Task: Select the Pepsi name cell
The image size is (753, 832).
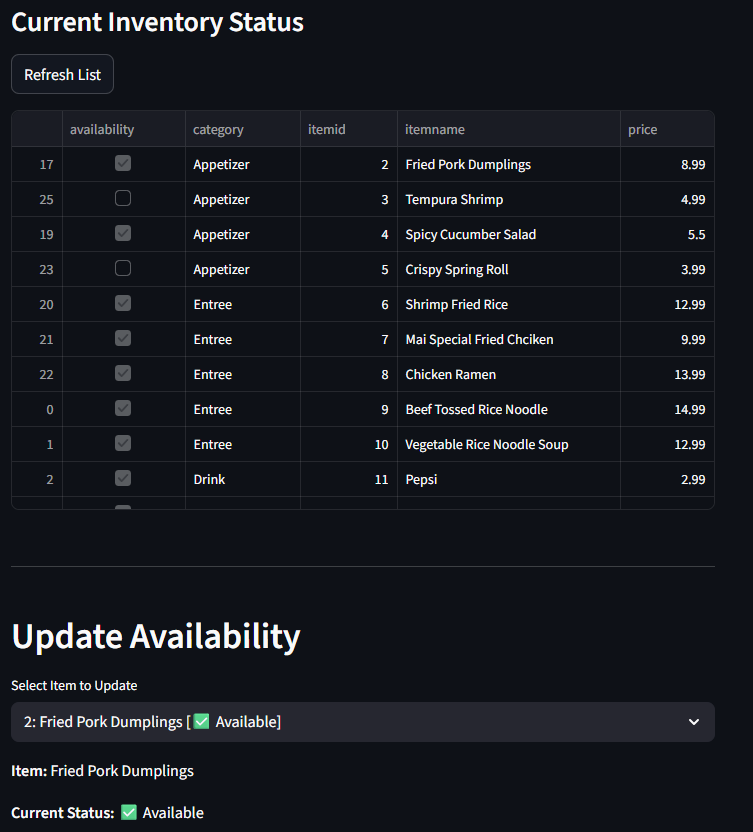Action: 509,480
